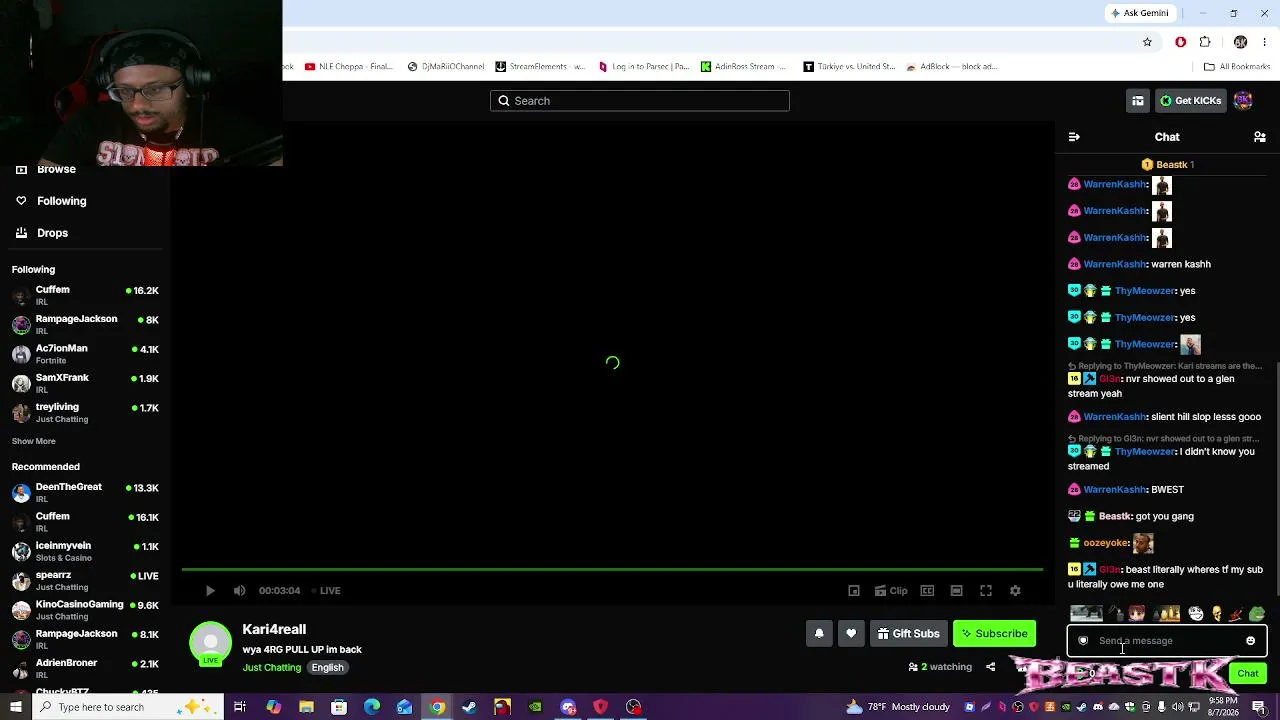The image size is (1280, 720).
Task: Open spearrz recommended channel
Action: coord(85,580)
